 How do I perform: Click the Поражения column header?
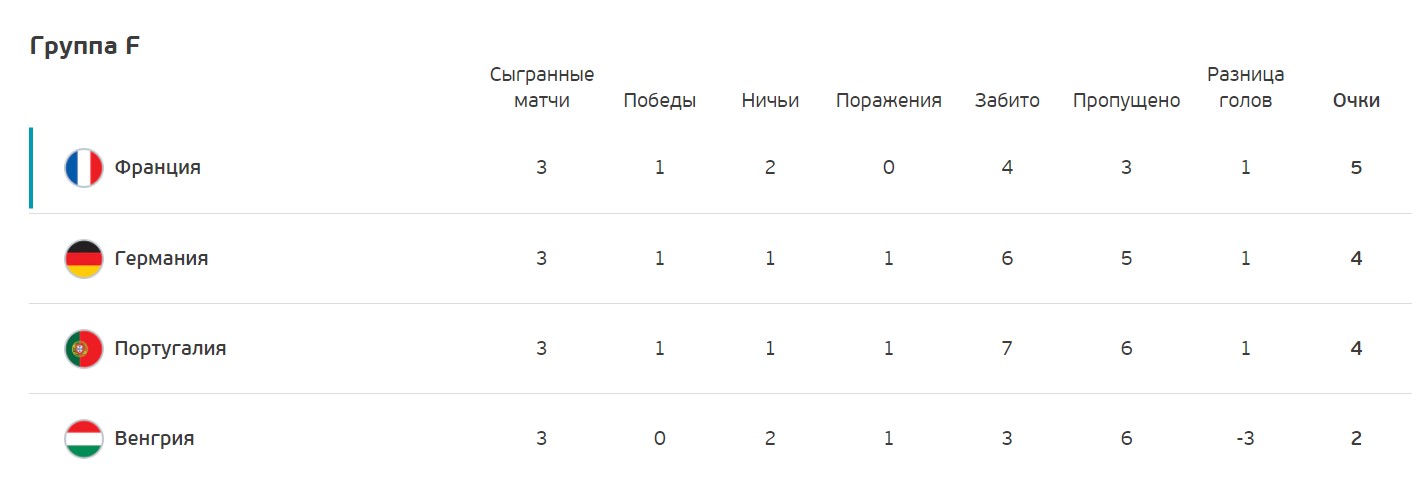coord(888,101)
